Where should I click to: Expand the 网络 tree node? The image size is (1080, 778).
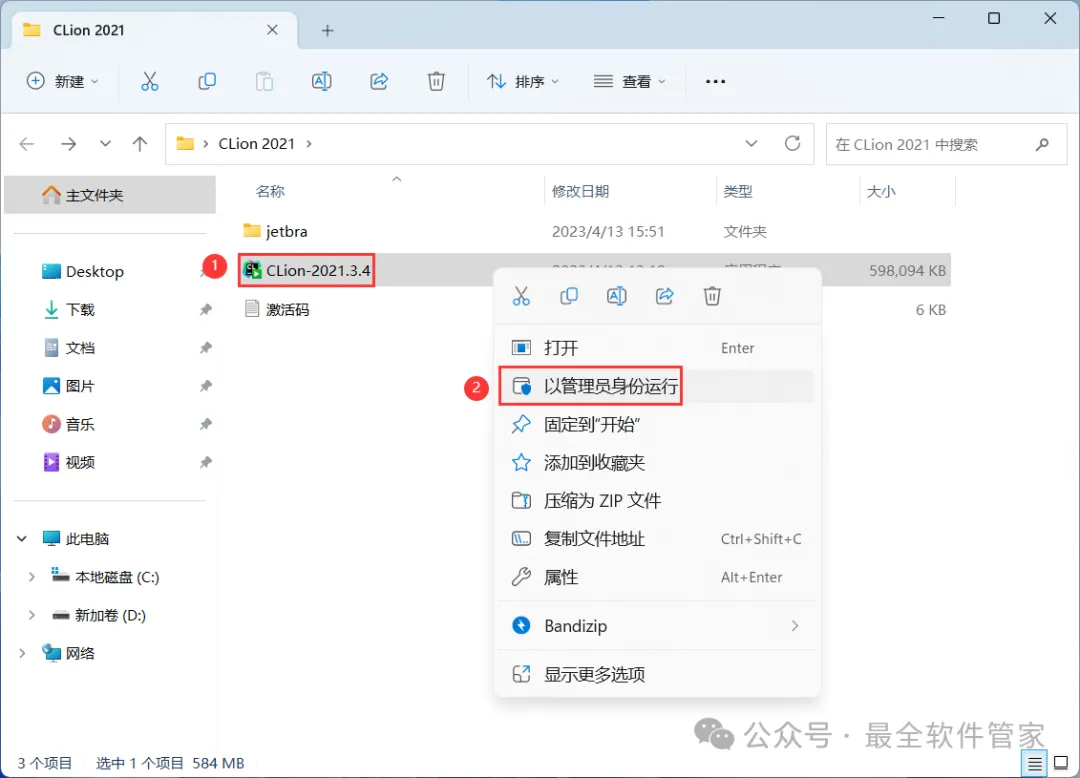22,653
